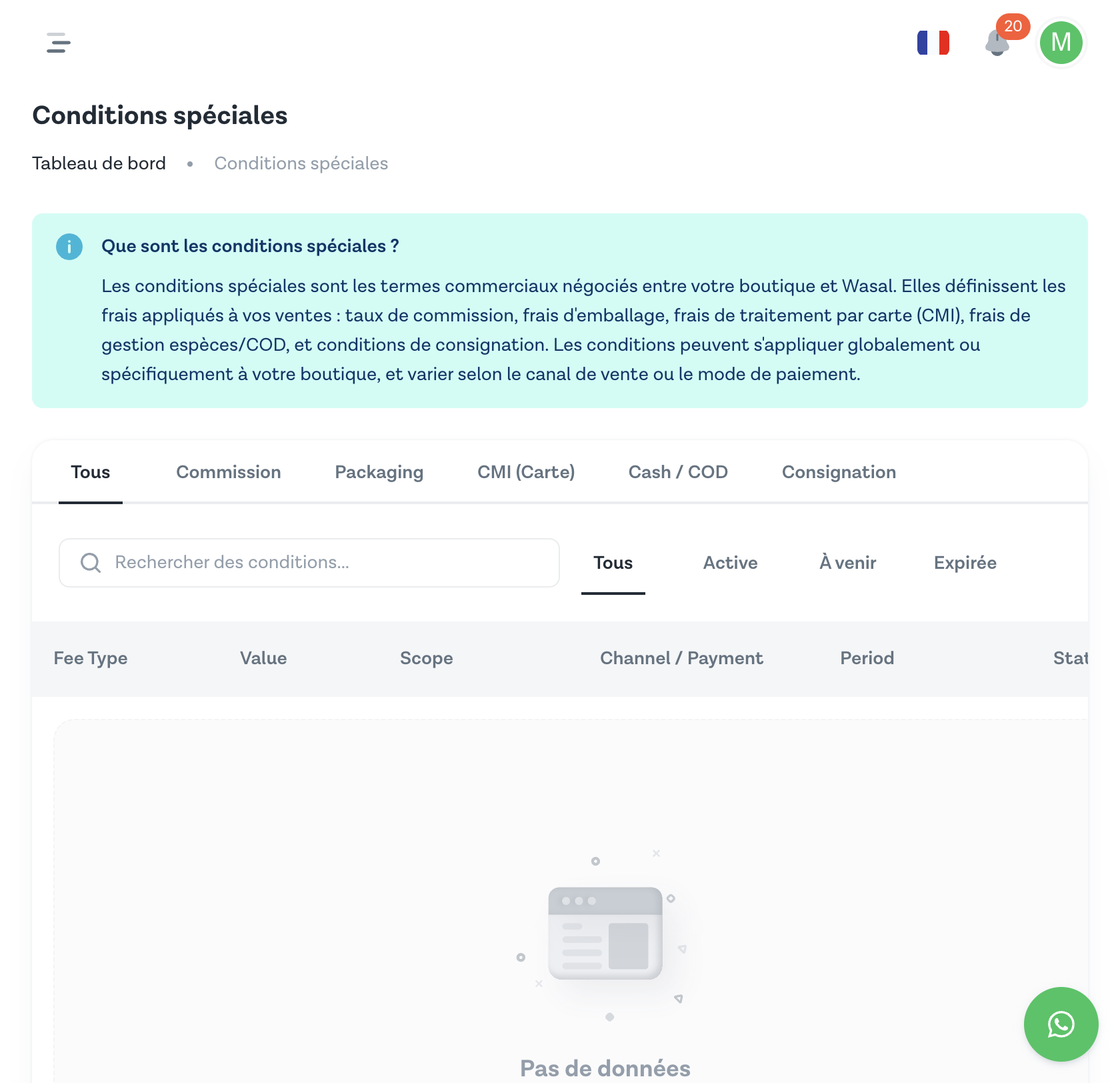The width and height of the screenshot is (1120, 1083).
Task: Click the Period column header
Action: pos(867,658)
